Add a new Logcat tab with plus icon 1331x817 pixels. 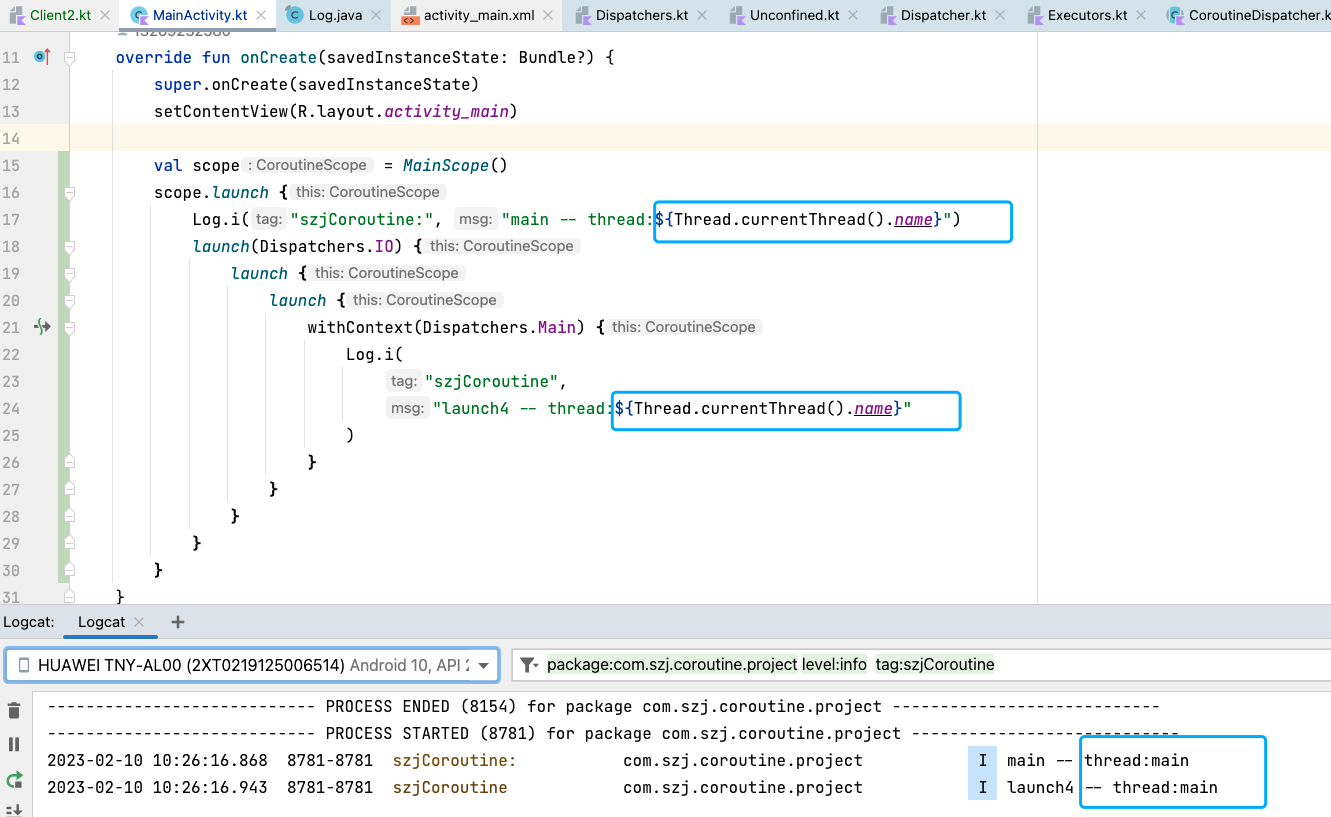178,622
